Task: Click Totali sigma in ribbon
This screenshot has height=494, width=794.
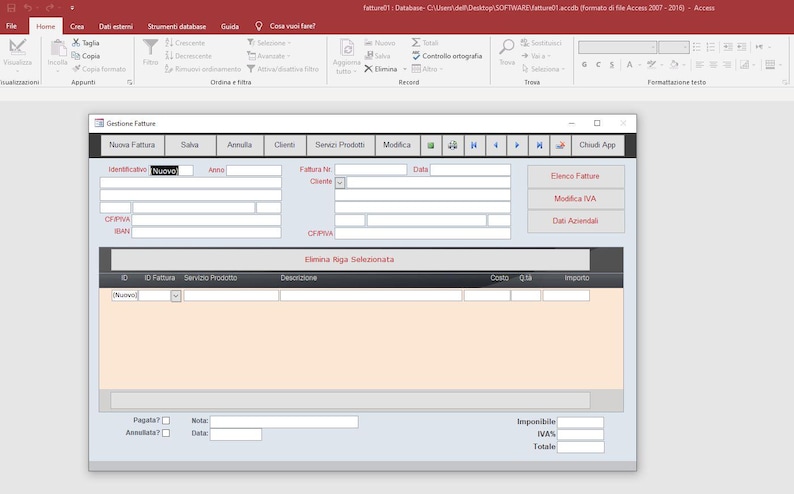Action: tap(425, 43)
